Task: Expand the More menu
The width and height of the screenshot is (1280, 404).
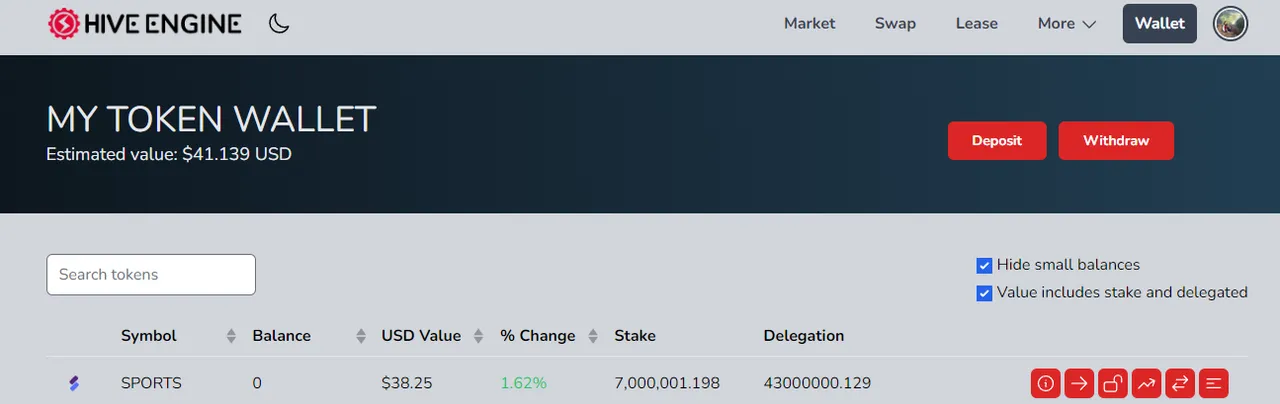Action: (x=1067, y=23)
